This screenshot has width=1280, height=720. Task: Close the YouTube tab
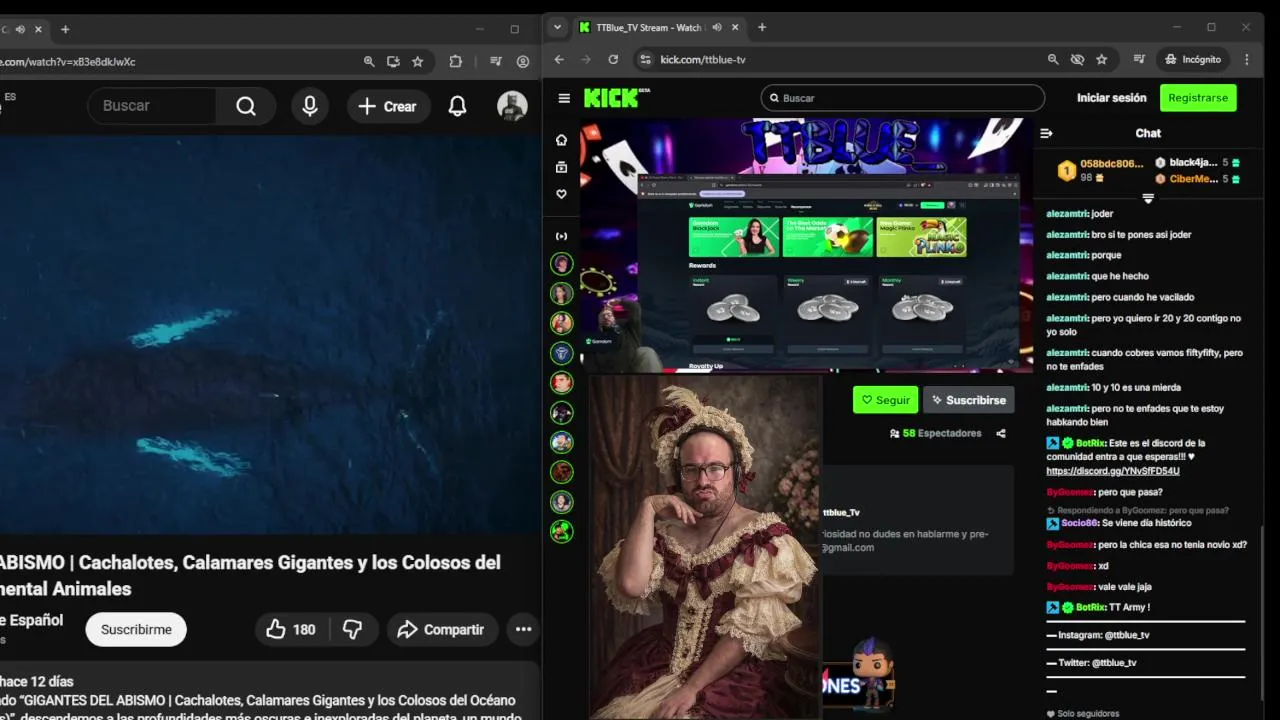pyautogui.click(x=39, y=29)
